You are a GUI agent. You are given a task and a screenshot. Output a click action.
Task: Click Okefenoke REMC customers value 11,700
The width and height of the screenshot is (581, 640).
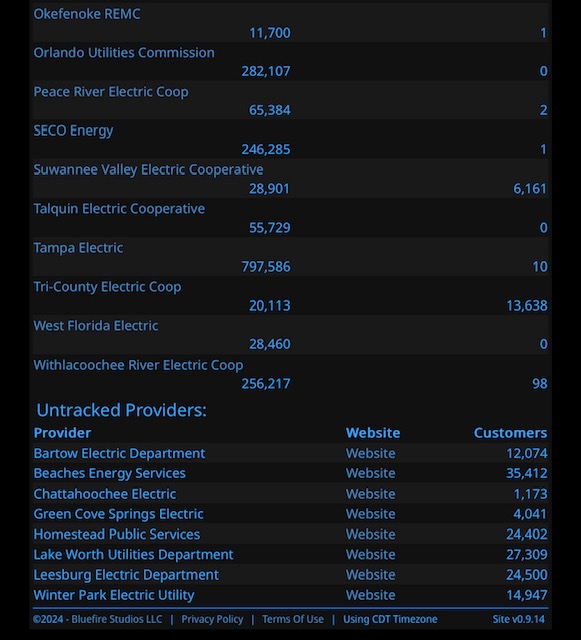point(269,33)
